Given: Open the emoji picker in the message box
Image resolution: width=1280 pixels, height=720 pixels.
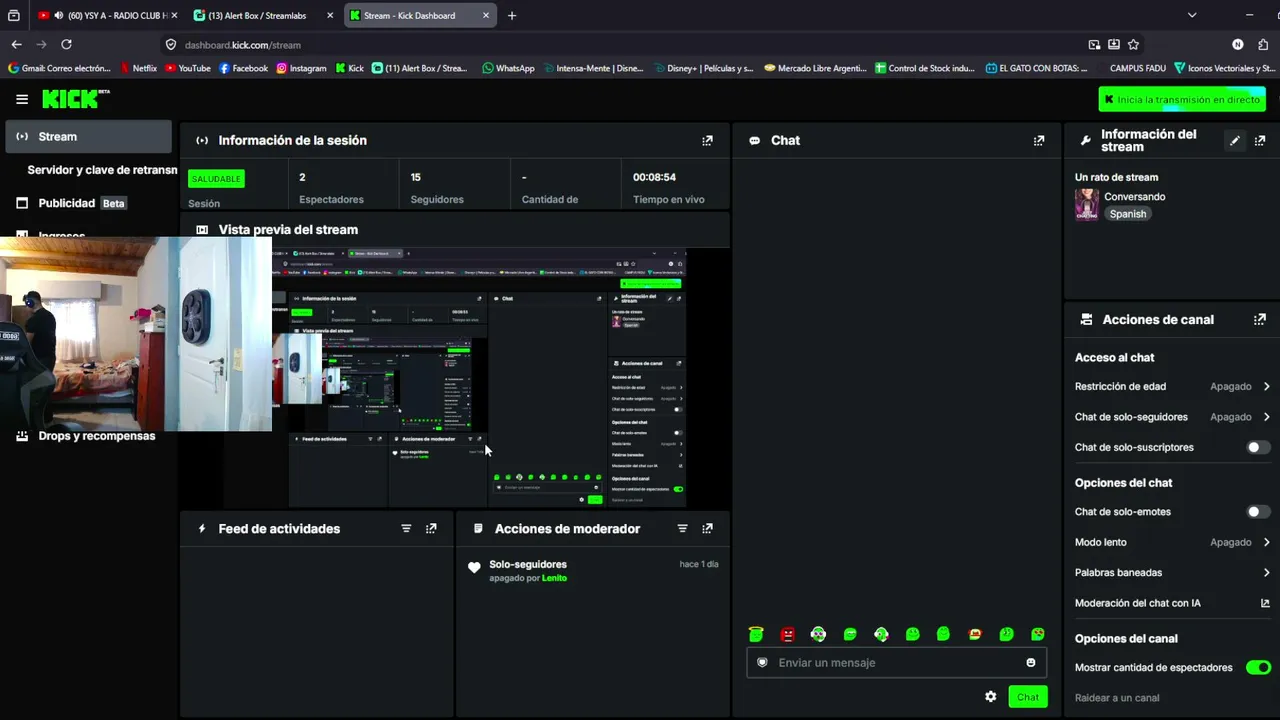Looking at the screenshot, I should (1031, 663).
